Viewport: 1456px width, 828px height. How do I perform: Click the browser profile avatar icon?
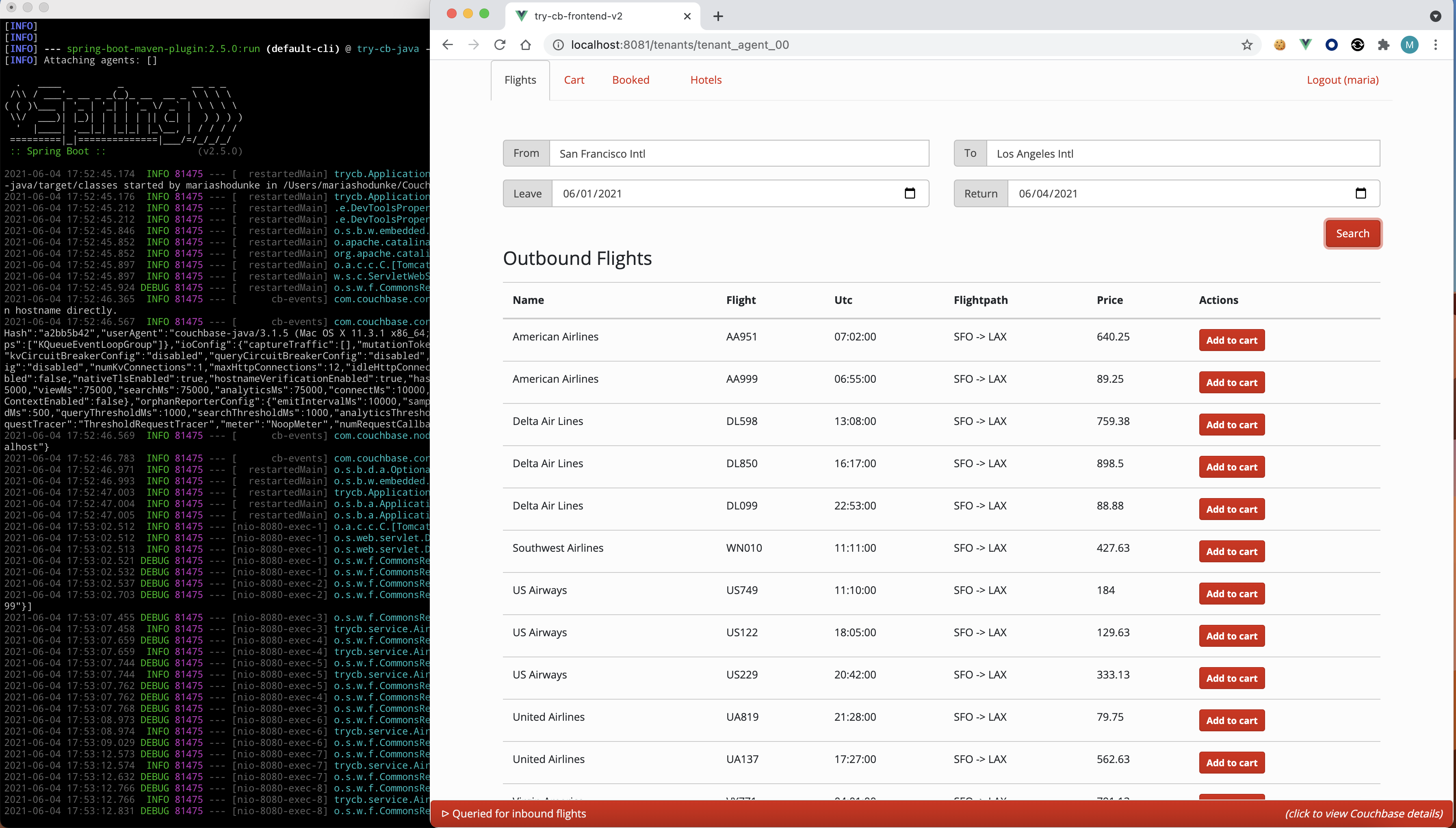[1409, 44]
